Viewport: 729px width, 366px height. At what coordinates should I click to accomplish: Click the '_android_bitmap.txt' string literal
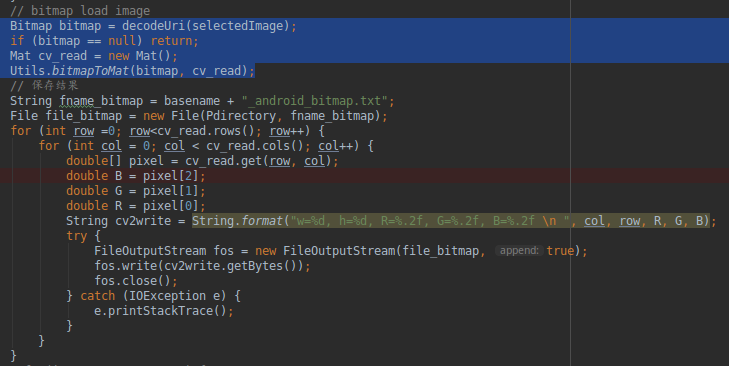(314, 101)
